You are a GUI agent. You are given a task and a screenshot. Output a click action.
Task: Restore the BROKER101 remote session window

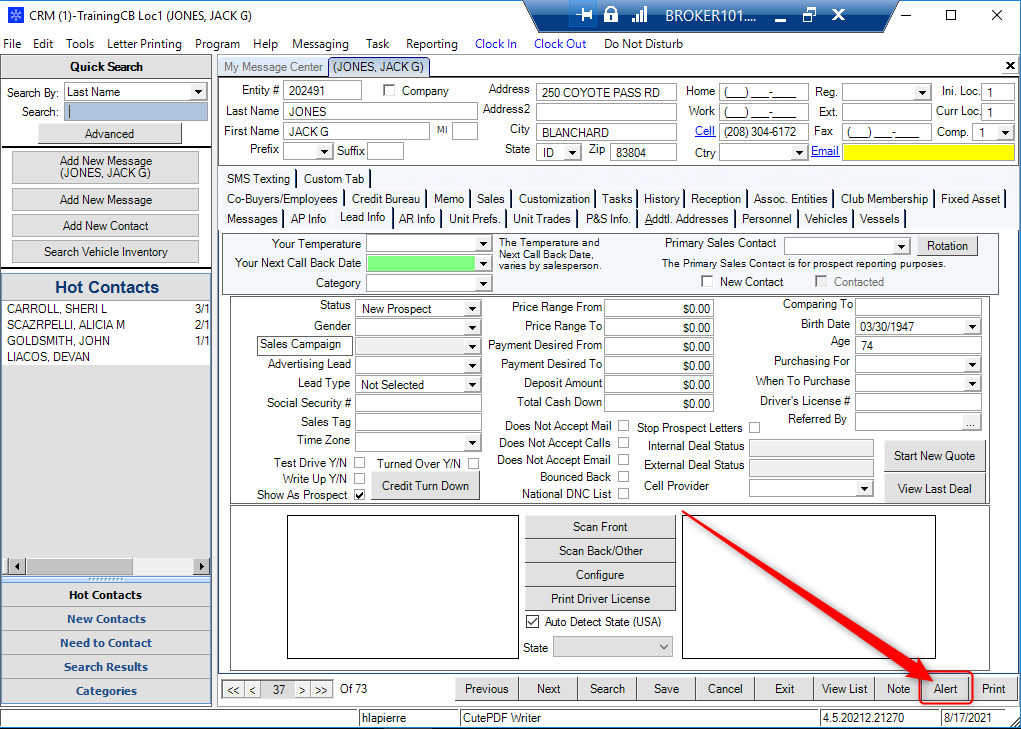(x=810, y=15)
